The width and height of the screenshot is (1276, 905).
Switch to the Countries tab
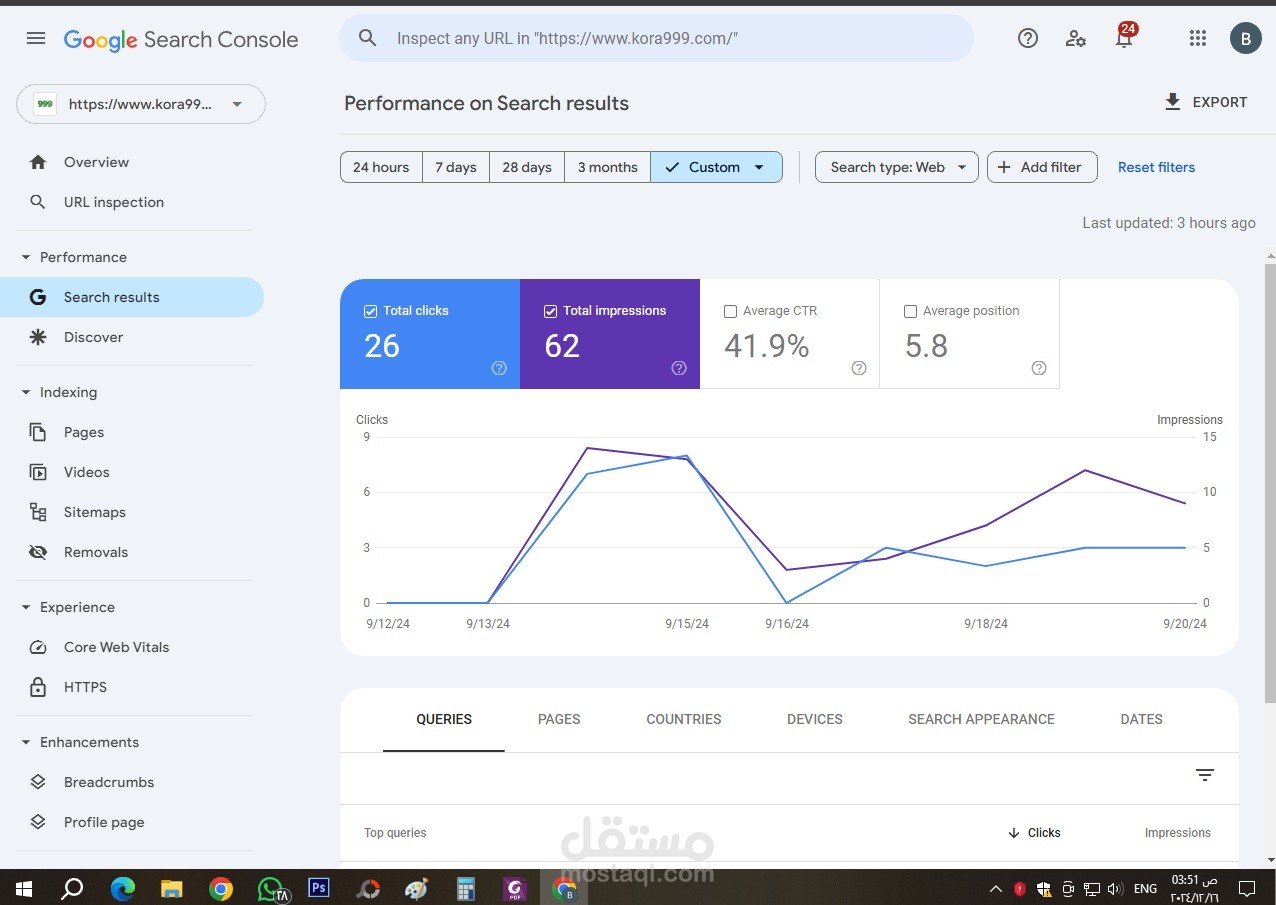[684, 719]
